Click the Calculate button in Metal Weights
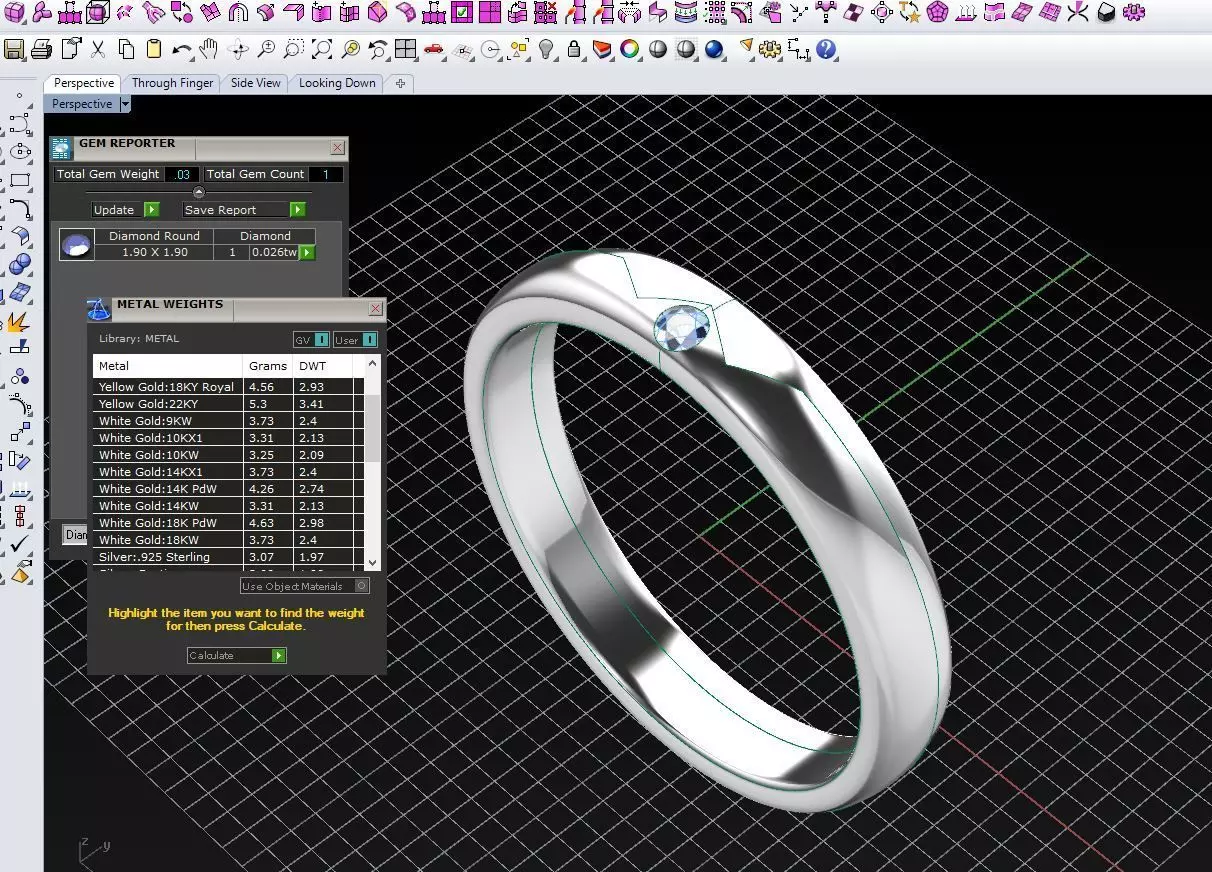 (237, 655)
